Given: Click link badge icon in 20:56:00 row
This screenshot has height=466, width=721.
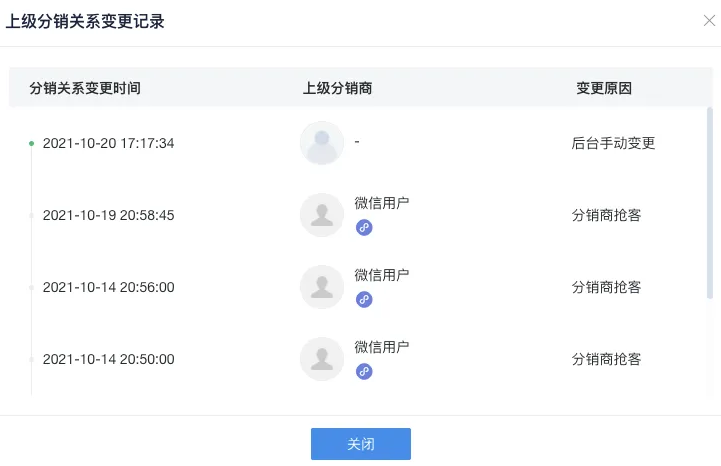Looking at the screenshot, I should [364, 299].
